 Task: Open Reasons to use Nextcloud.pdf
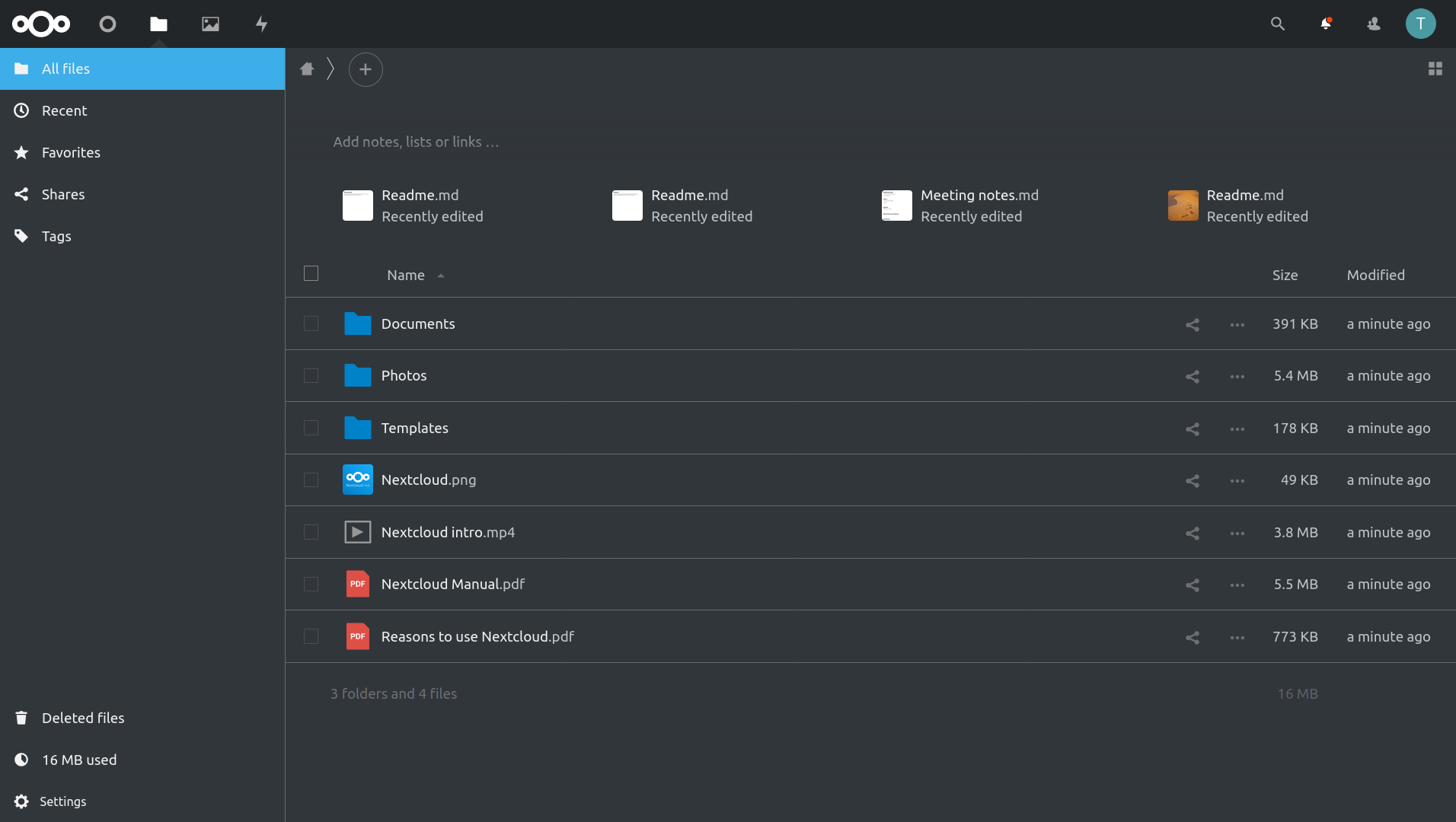[477, 636]
